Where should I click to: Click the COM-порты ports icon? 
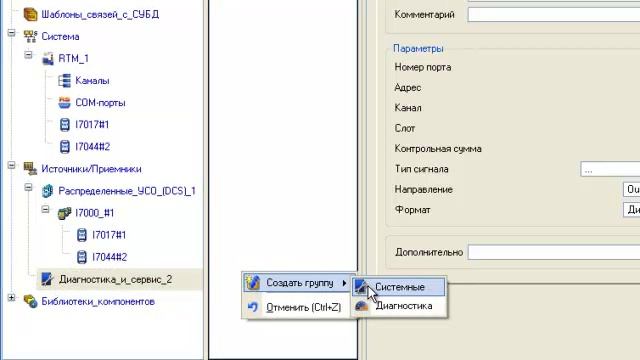pos(64,102)
